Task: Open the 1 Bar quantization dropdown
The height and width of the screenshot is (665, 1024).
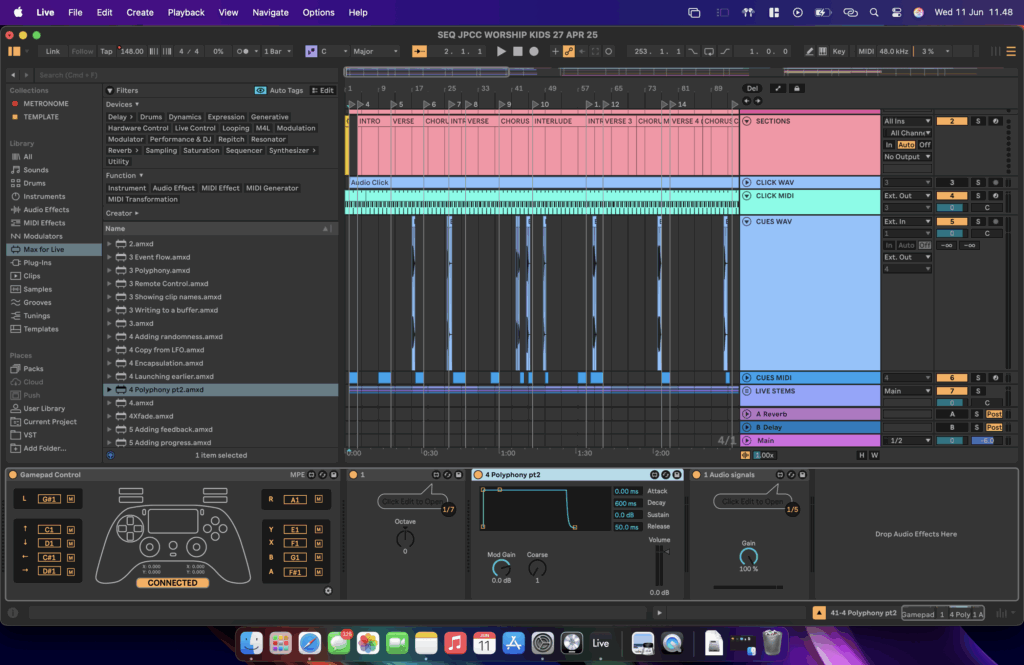Action: click(278, 51)
